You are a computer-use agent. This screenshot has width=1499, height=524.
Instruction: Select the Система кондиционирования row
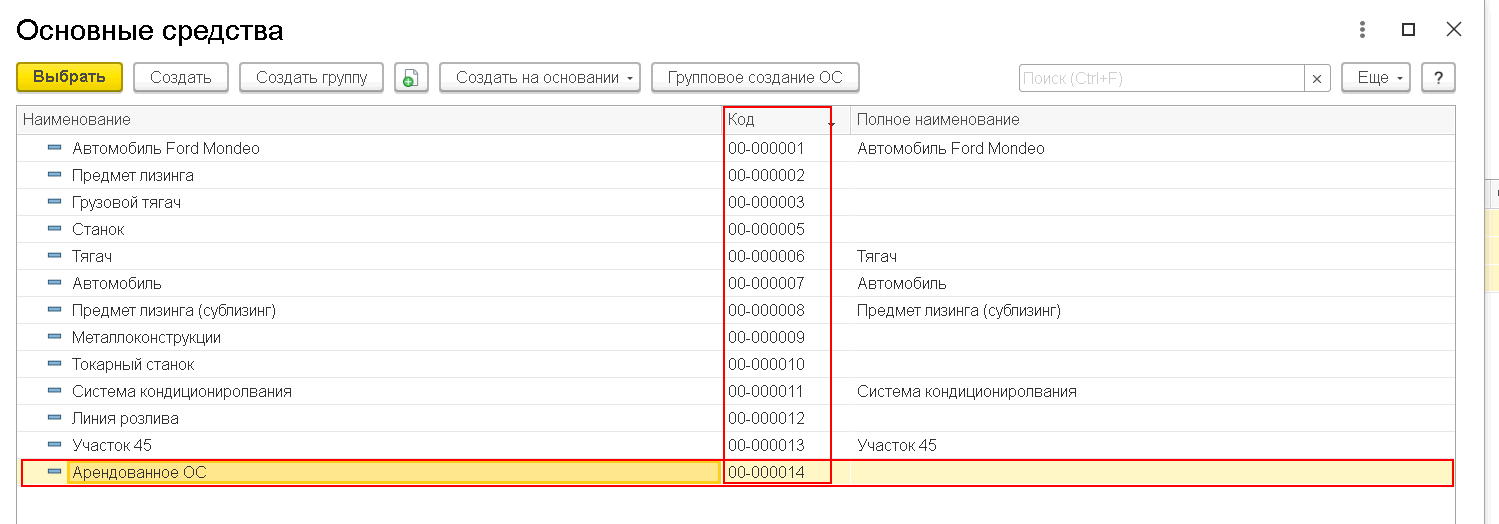pyautogui.click(x=736, y=391)
